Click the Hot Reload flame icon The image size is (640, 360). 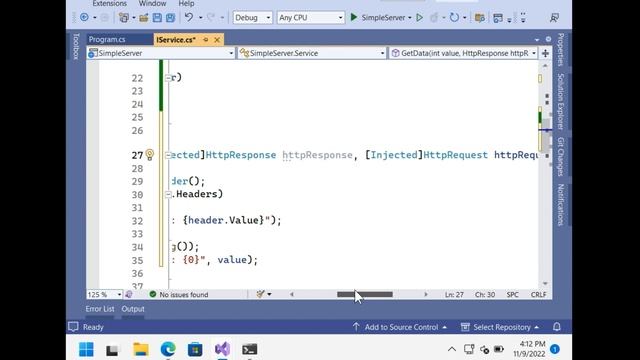[434, 18]
